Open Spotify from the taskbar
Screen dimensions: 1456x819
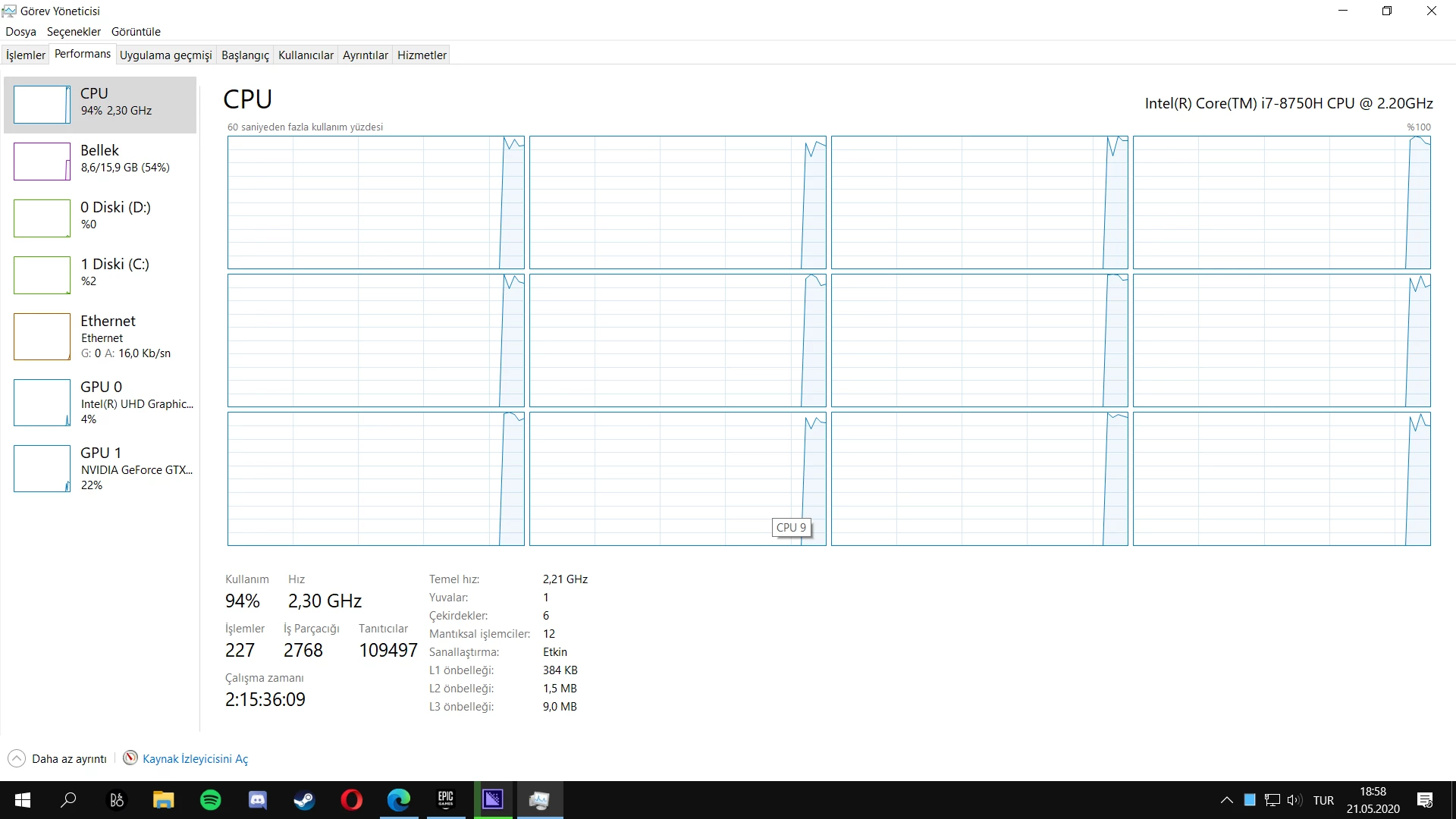(x=211, y=800)
